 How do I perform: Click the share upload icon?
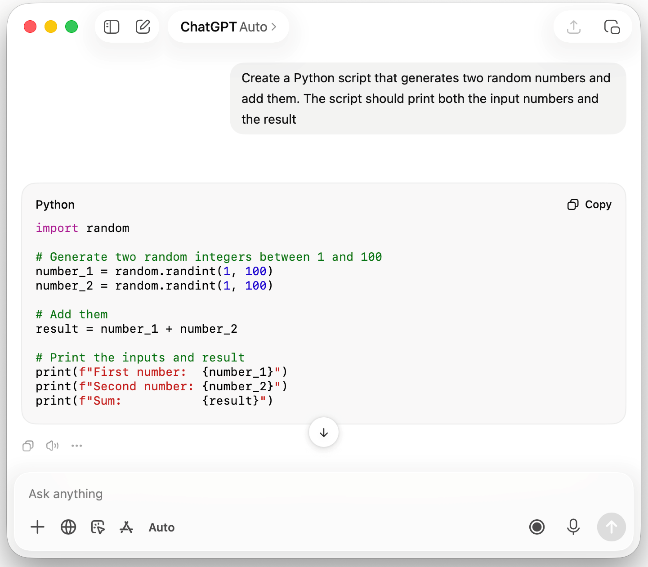point(574,27)
